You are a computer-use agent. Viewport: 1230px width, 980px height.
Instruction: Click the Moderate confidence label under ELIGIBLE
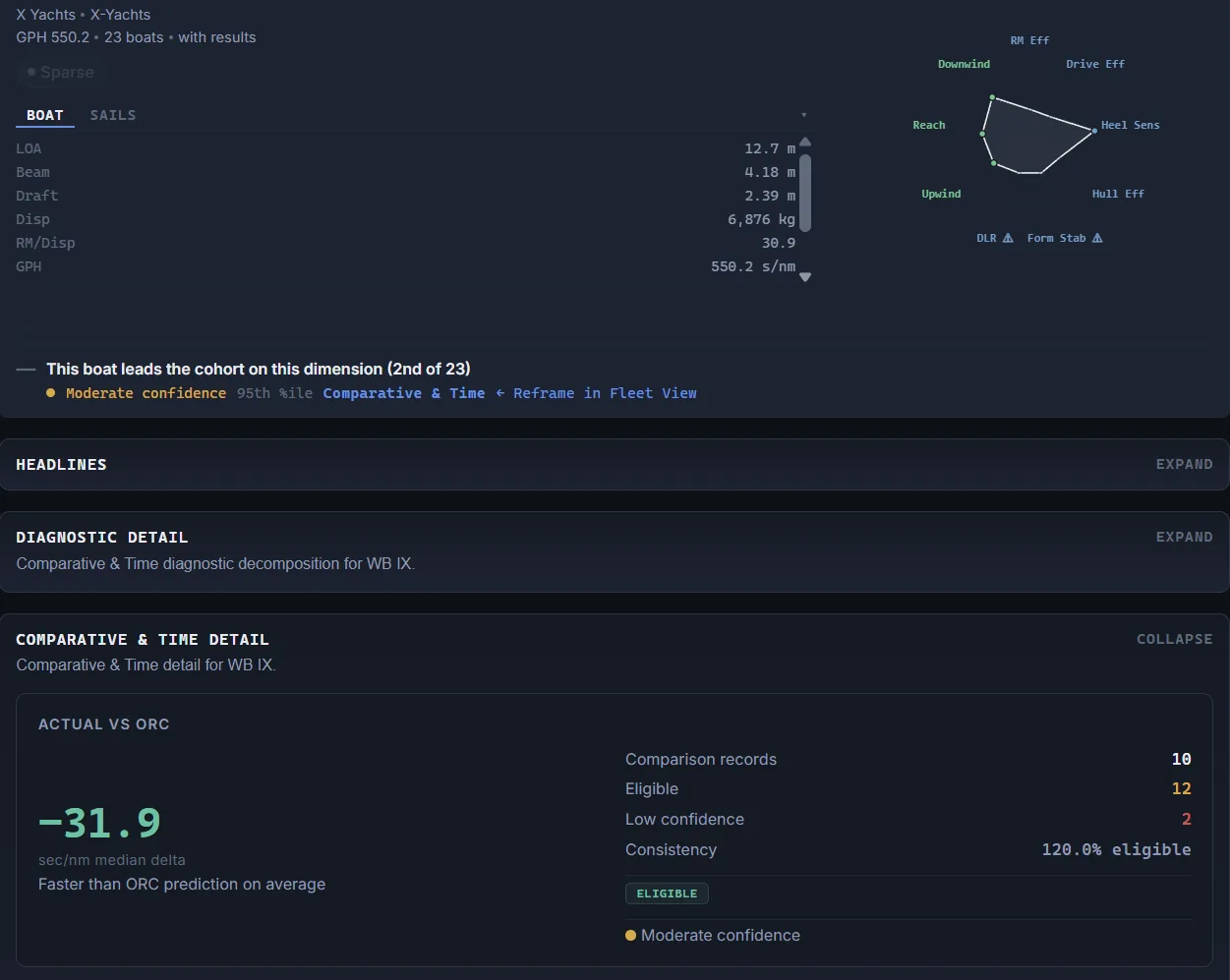coord(720,935)
